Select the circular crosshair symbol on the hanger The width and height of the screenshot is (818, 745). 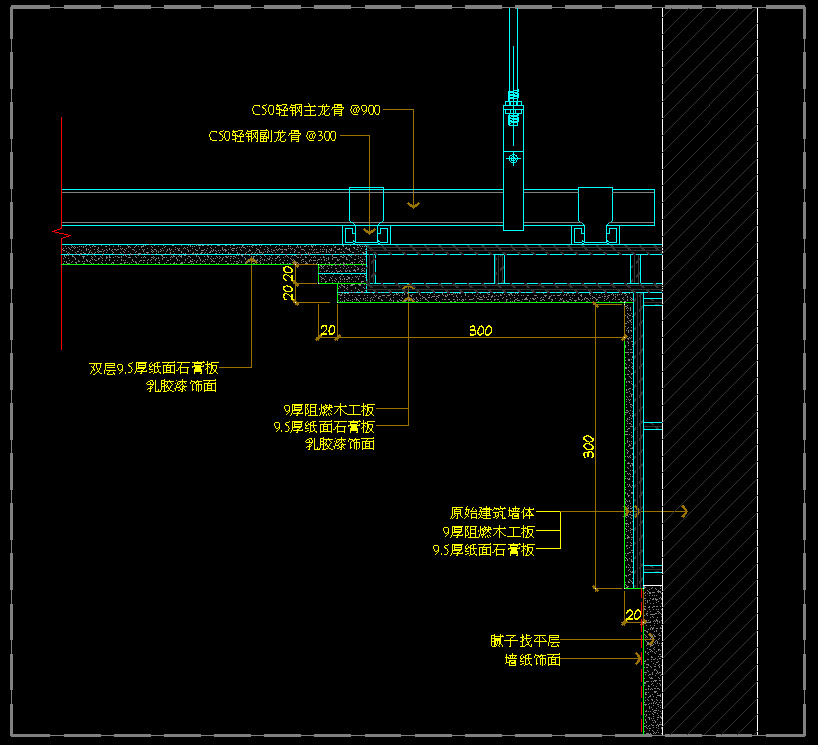(514, 158)
